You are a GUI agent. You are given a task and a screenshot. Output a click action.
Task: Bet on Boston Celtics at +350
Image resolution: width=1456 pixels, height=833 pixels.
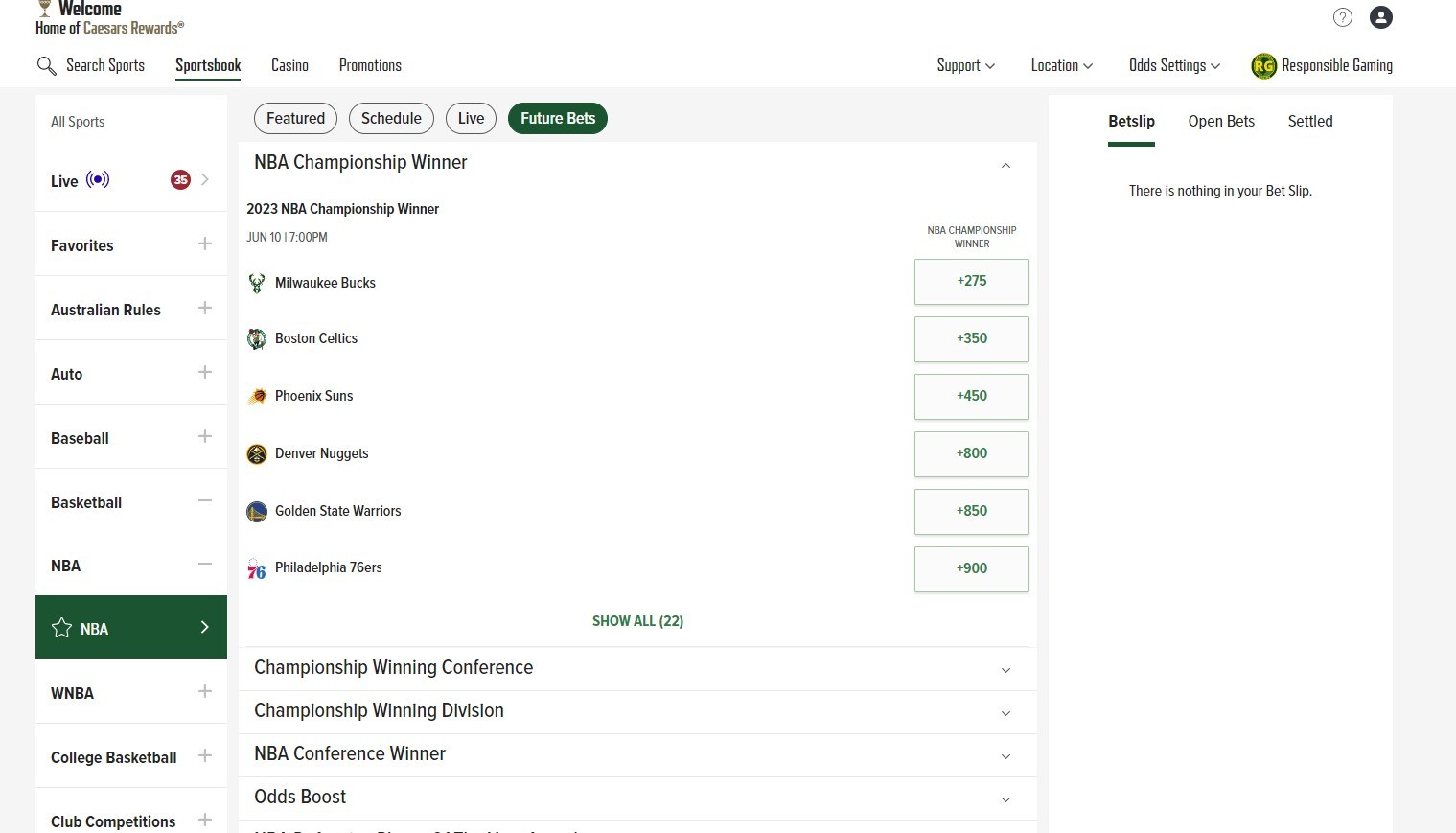pos(971,338)
